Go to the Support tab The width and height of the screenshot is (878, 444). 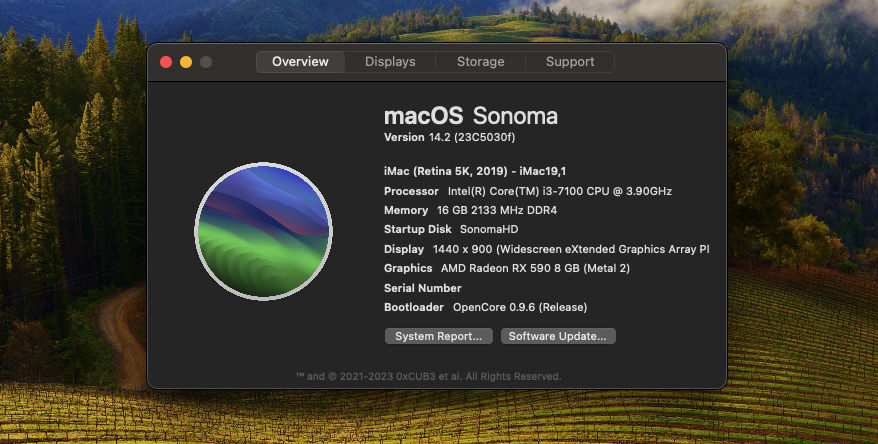(570, 62)
